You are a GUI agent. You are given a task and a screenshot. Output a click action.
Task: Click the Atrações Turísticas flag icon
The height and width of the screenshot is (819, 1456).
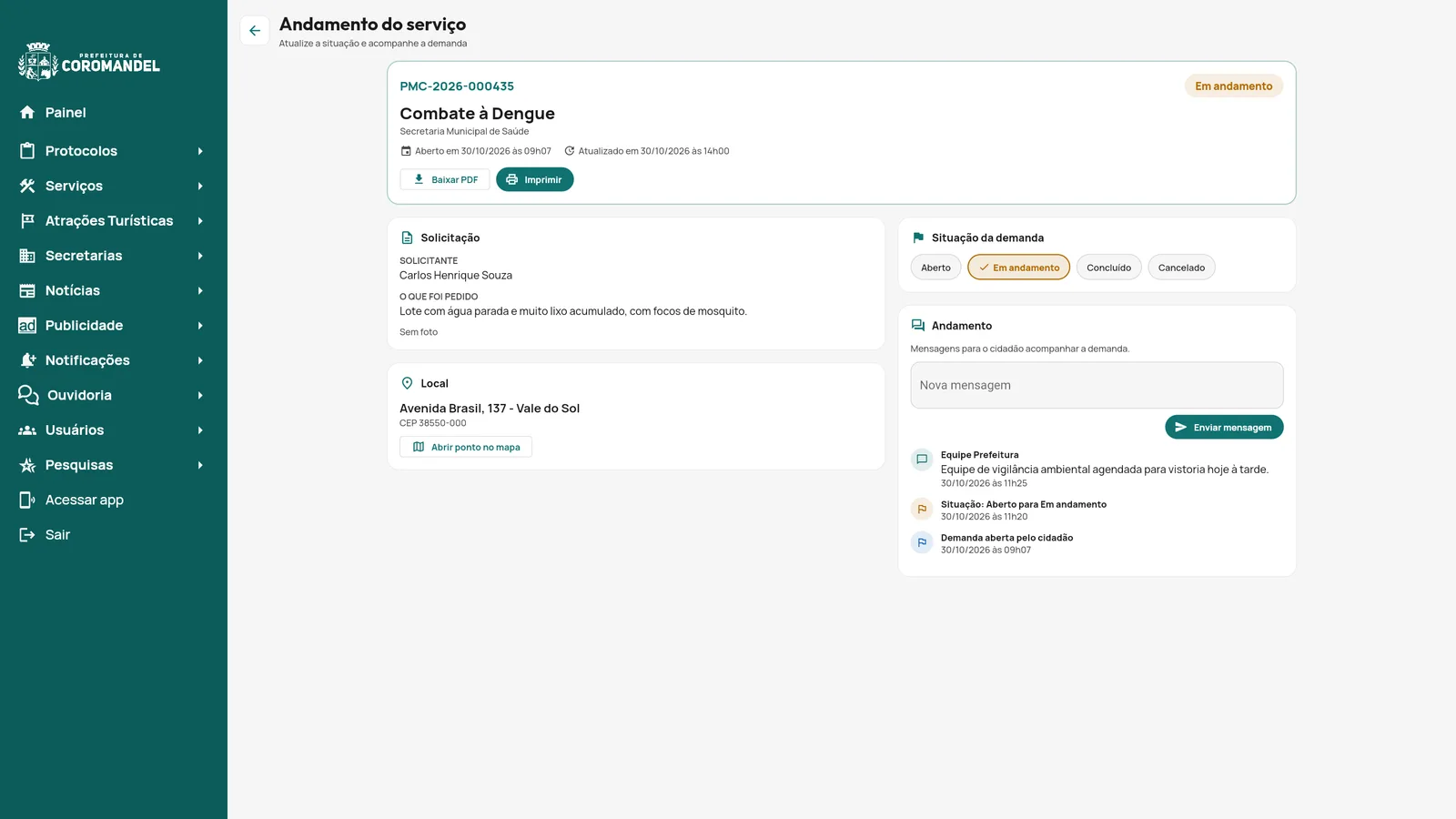(x=27, y=221)
